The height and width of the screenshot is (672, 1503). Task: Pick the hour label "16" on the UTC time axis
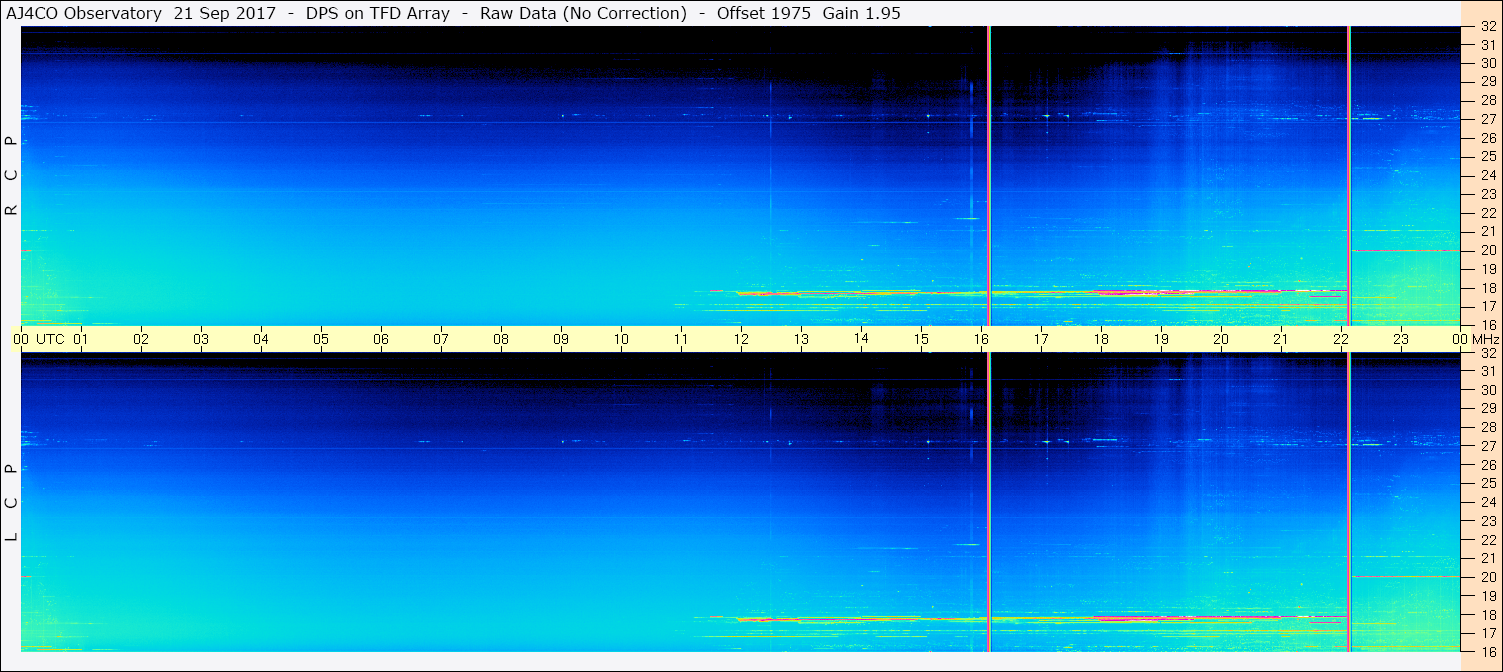pos(981,339)
